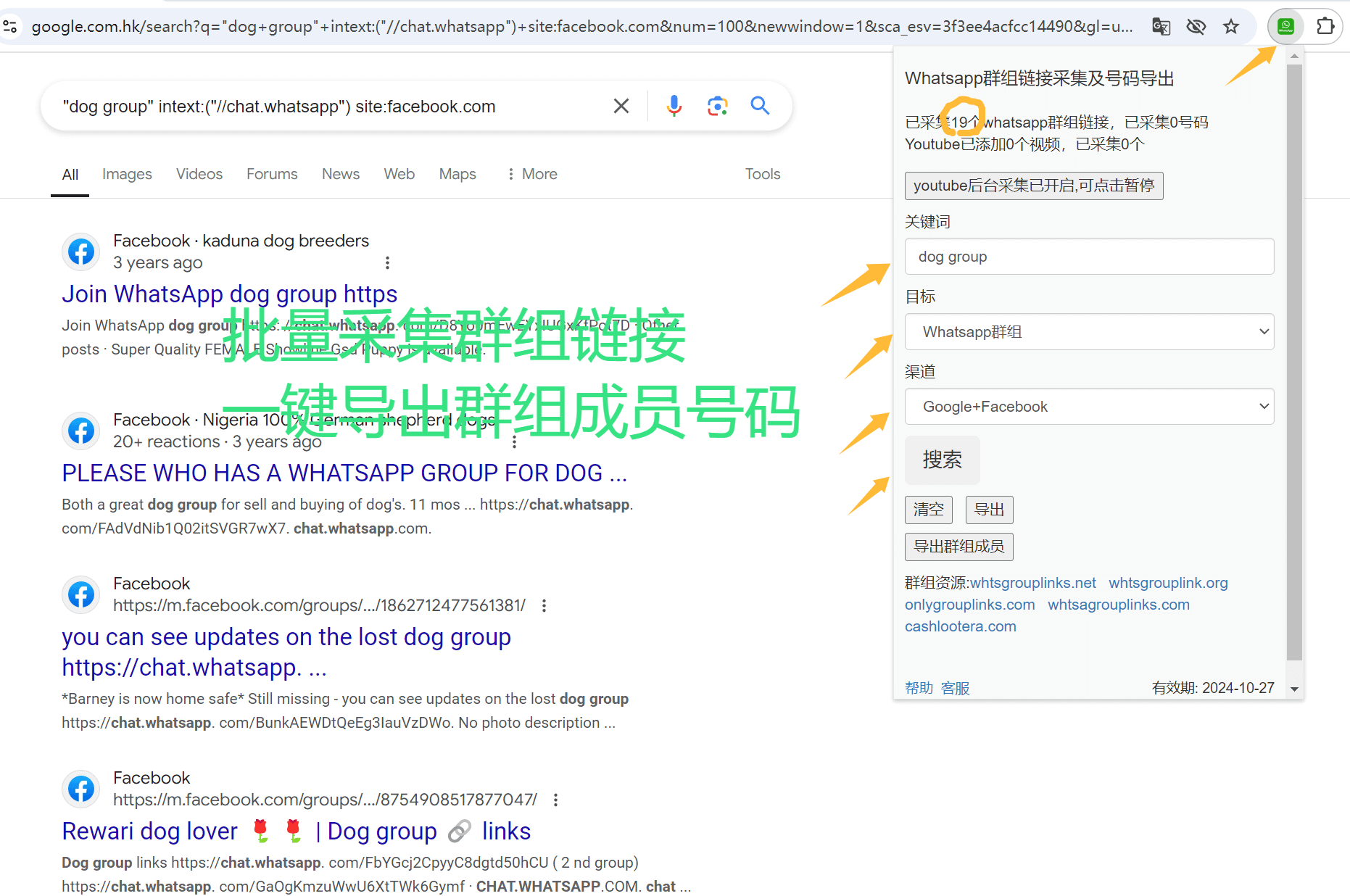
Task: Open options menu for Nigeria German shepherd result
Action: (514, 441)
